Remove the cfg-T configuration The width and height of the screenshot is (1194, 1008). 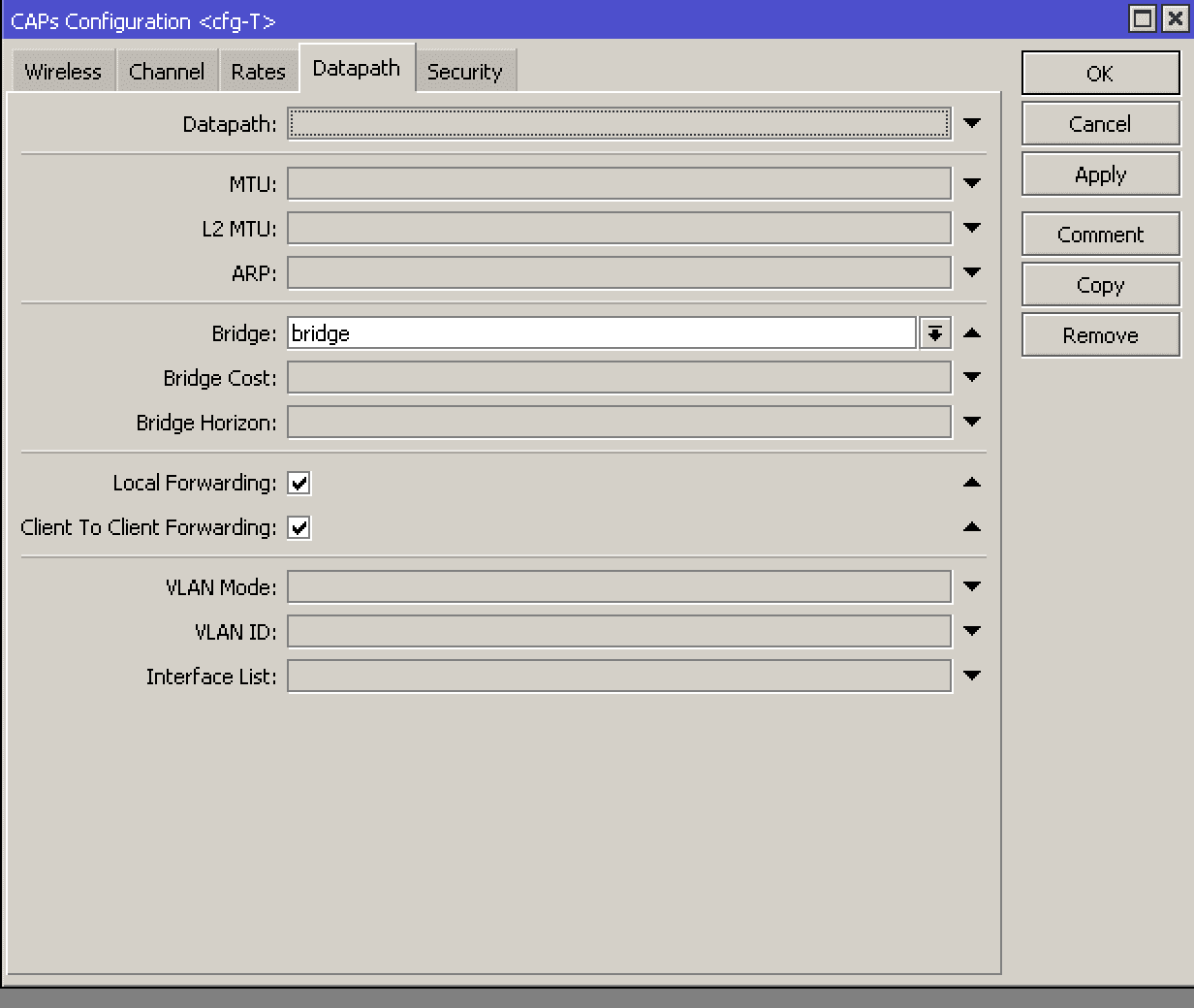click(1100, 335)
